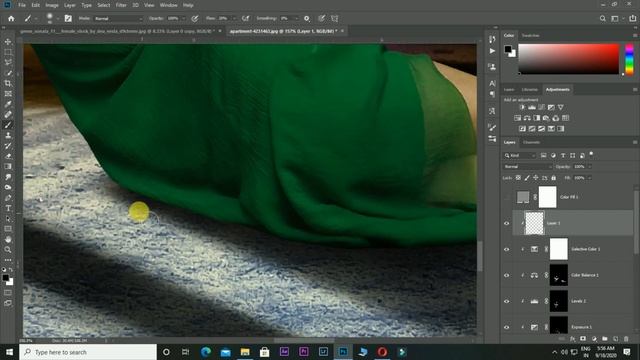
Task: Add a Levels adjustment from Adjustments panel
Action: 532,107
